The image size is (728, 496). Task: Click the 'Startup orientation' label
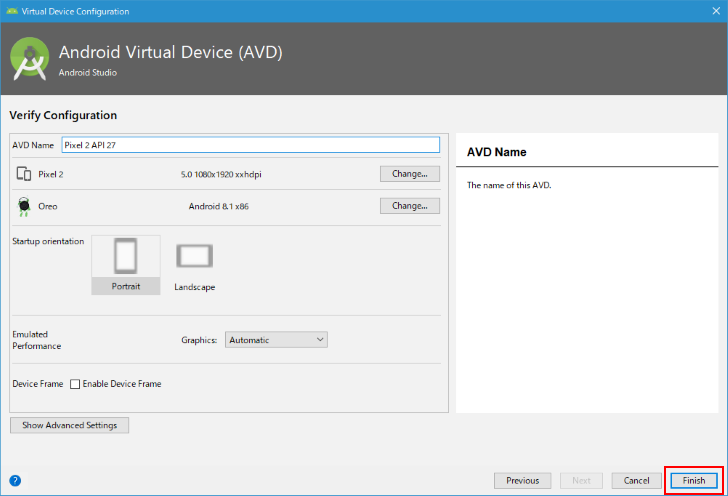pyautogui.click(x=48, y=241)
